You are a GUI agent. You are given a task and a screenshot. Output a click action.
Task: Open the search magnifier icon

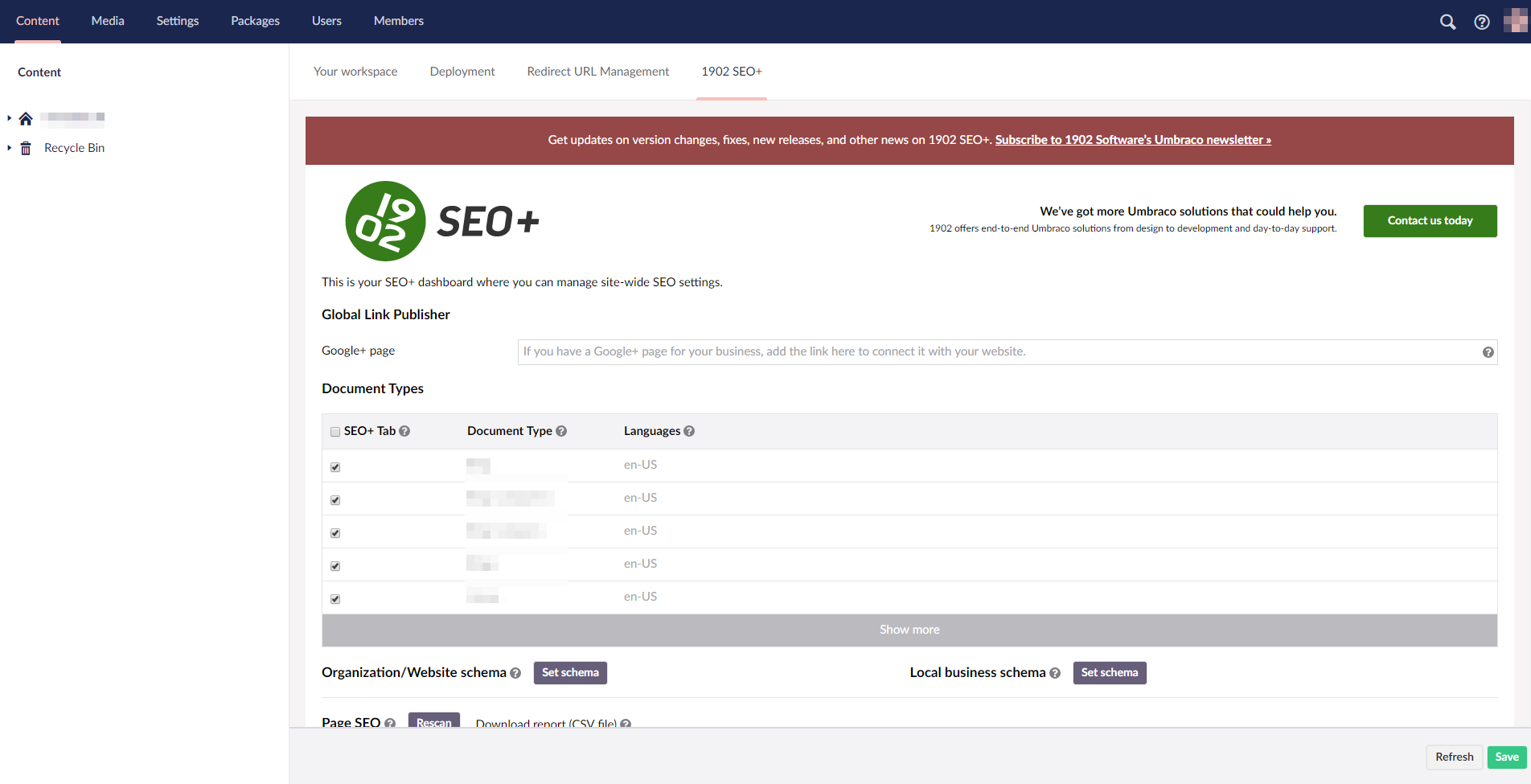point(1447,22)
